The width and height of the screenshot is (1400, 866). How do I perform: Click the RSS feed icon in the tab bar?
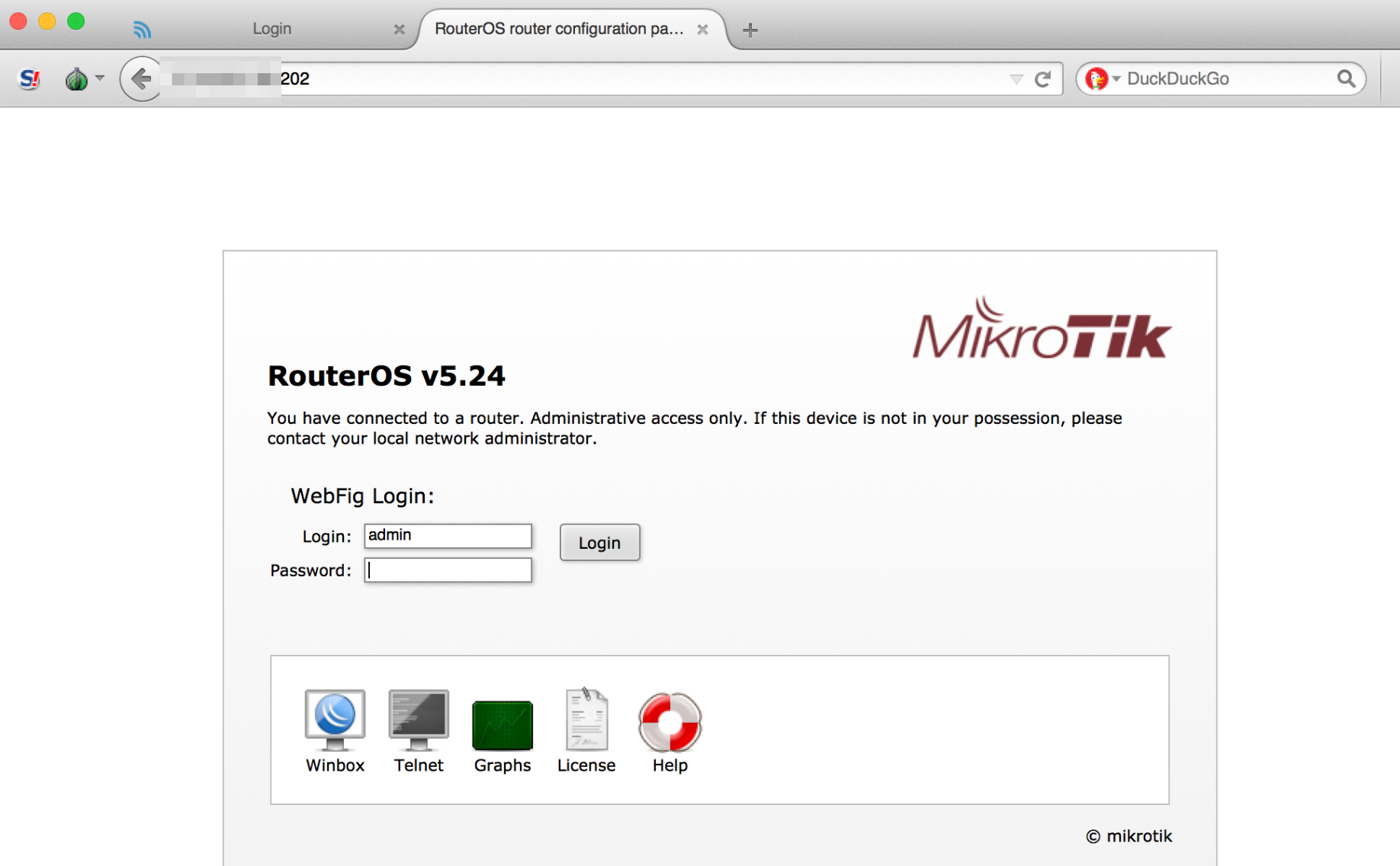pos(142,29)
